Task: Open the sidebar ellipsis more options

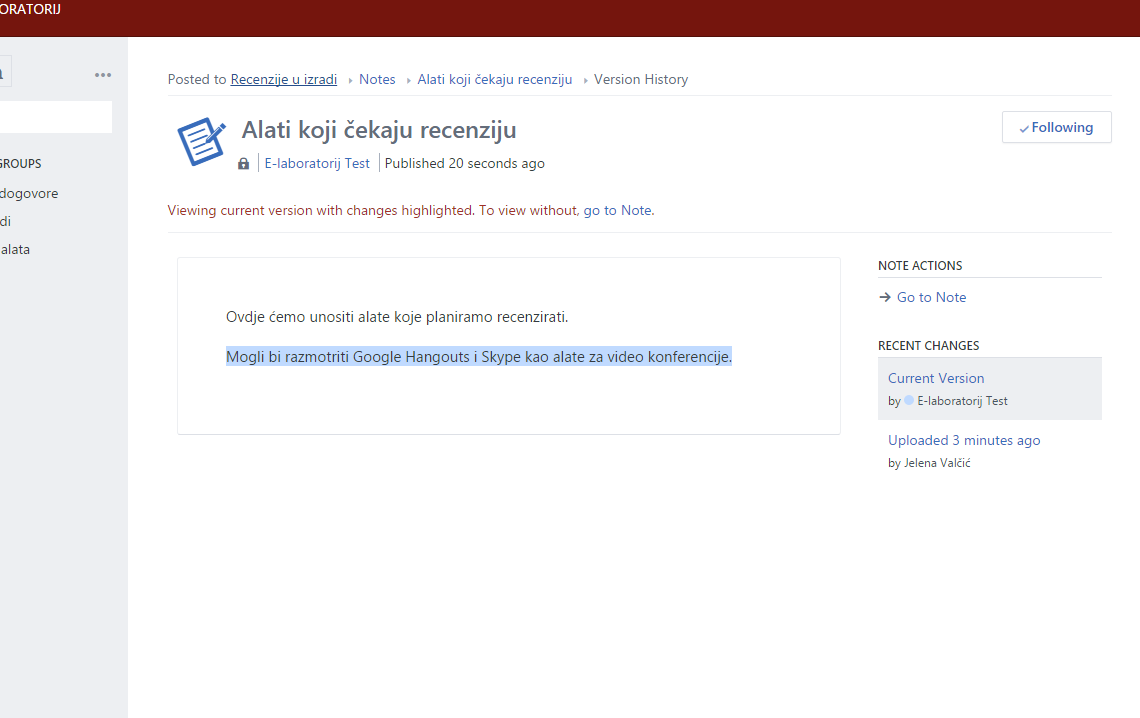Action: [x=103, y=75]
